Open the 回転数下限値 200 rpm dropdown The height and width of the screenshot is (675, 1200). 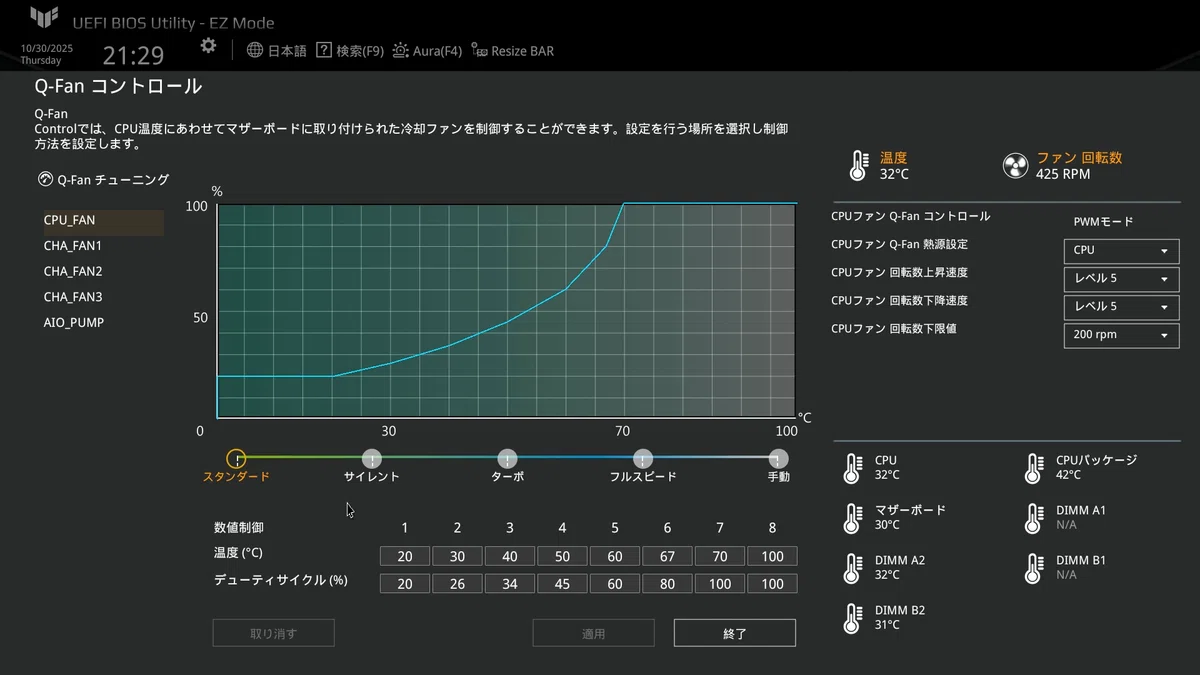pos(1121,335)
